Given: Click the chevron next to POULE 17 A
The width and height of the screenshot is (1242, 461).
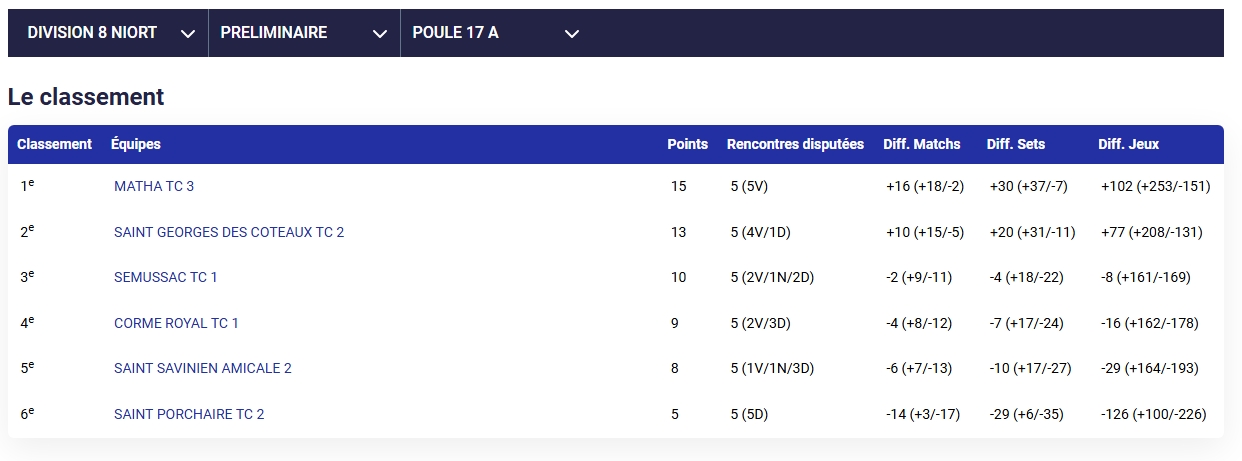Looking at the screenshot, I should pyautogui.click(x=571, y=34).
